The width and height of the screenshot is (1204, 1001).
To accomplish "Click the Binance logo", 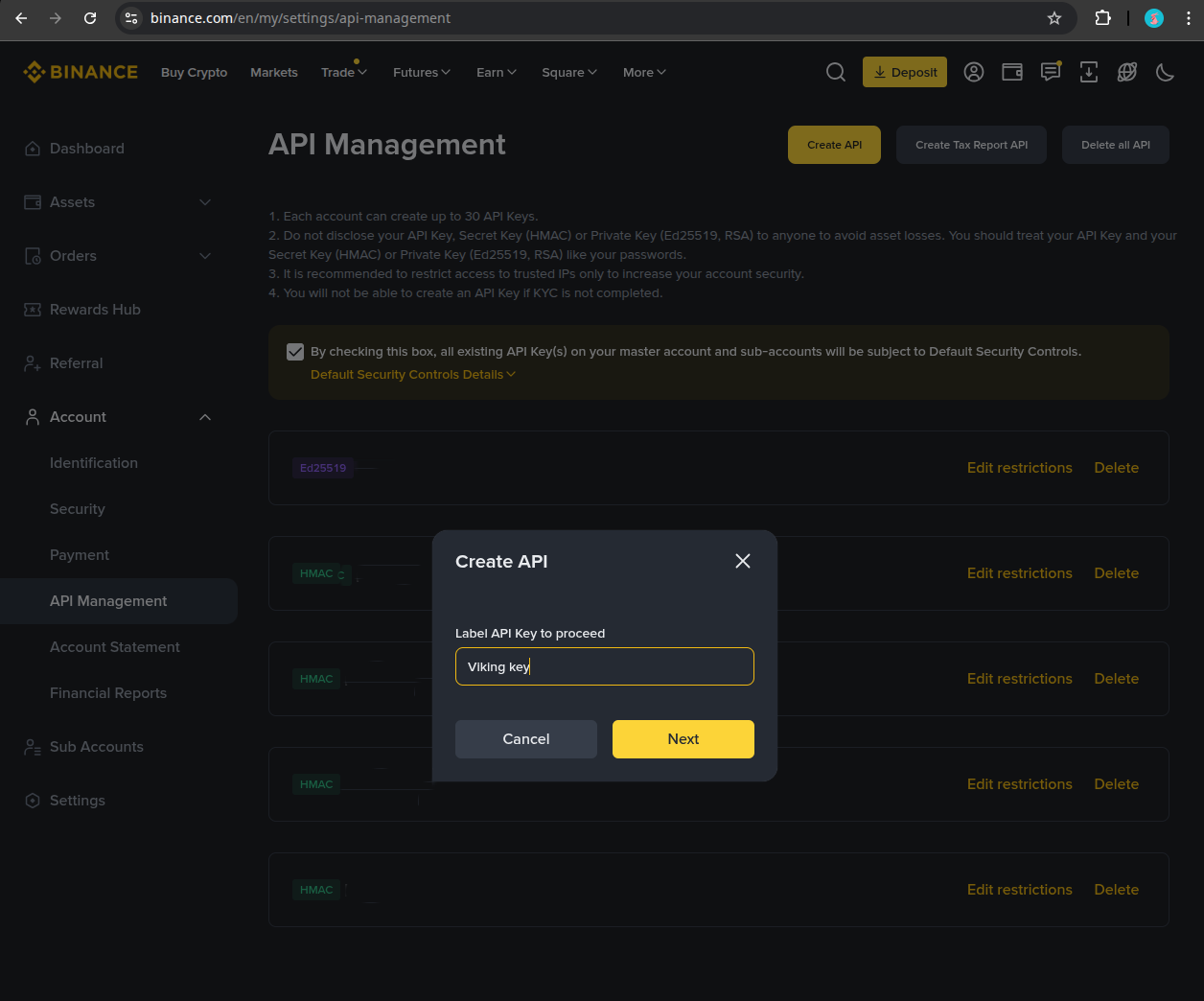I will coord(81,72).
